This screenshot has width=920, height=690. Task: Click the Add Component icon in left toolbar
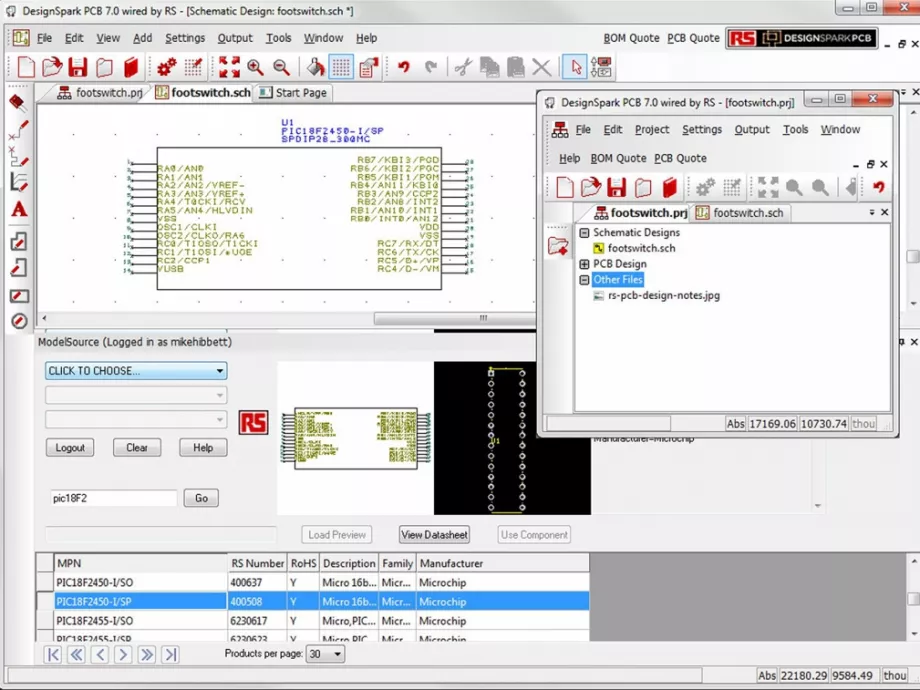pyautogui.click(x=18, y=103)
